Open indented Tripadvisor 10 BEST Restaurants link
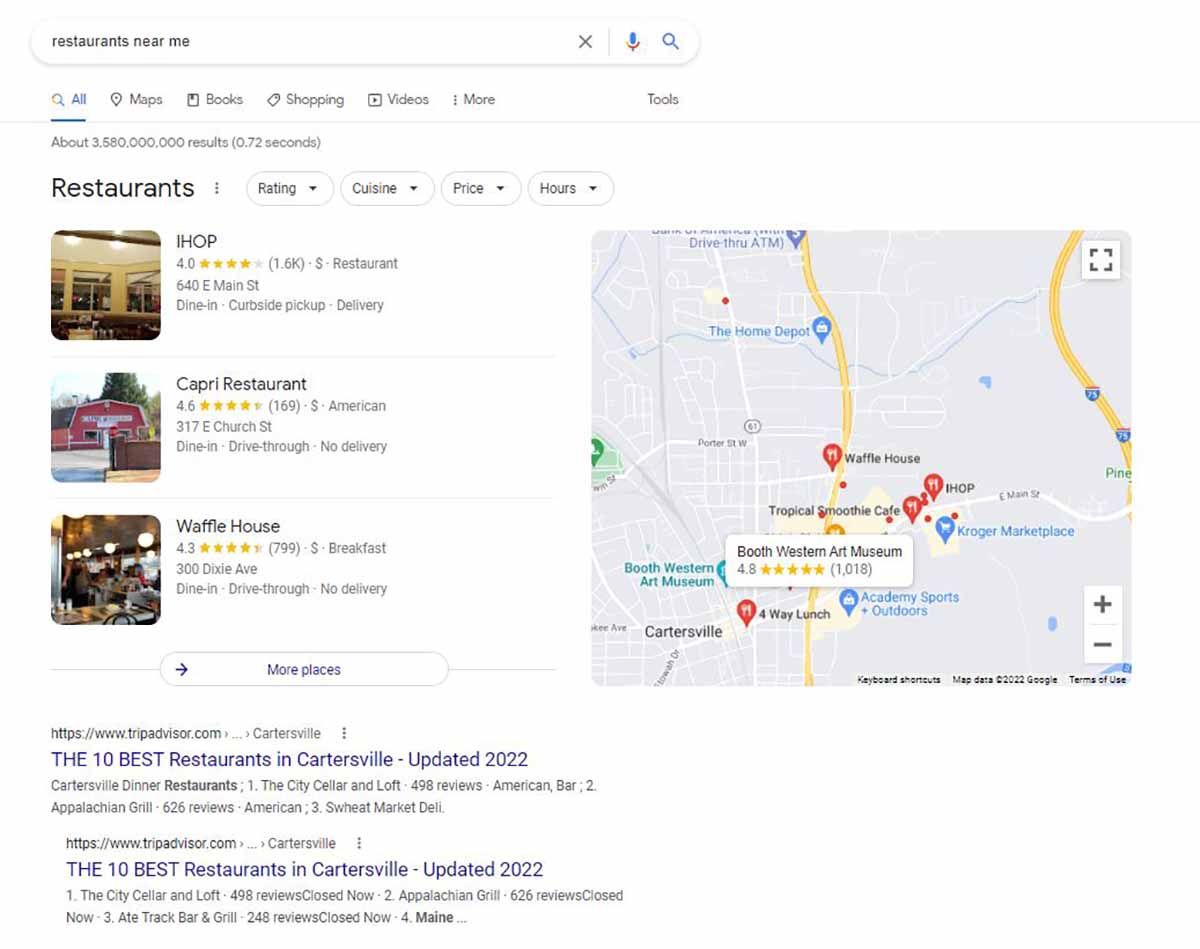Image resolution: width=1200 pixels, height=949 pixels. pos(304,869)
